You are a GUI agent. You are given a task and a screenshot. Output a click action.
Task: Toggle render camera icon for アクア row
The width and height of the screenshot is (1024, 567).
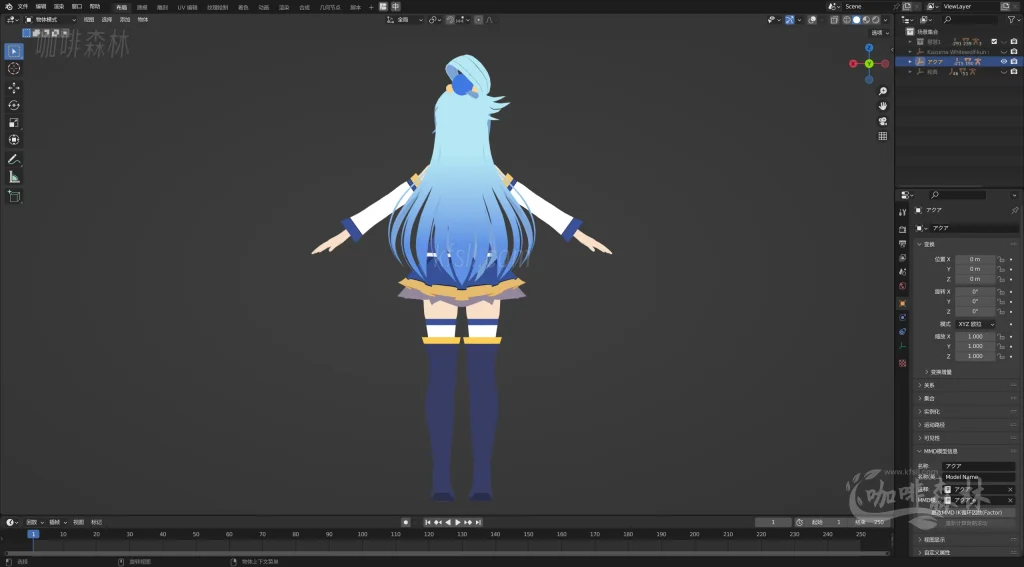tap(1014, 61)
